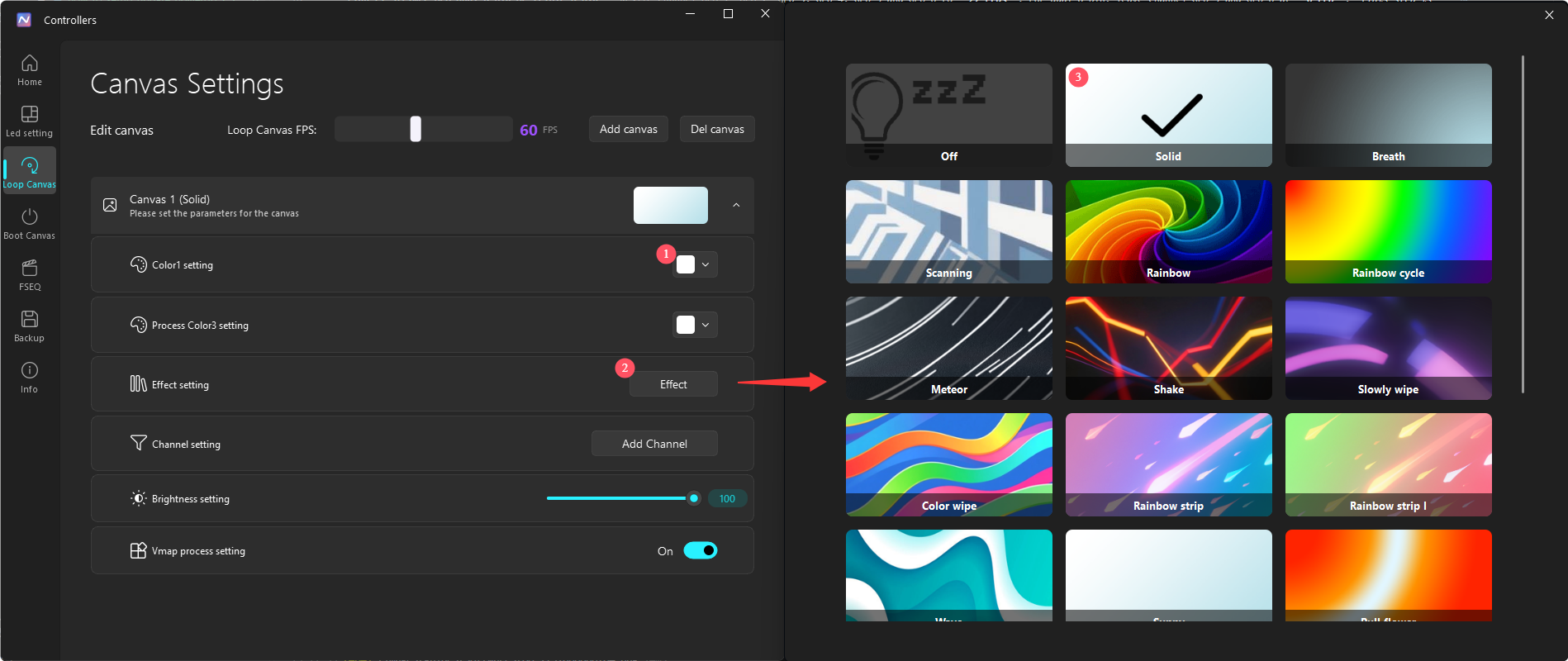
Task: Toggle the Vmap process switch off
Action: click(701, 550)
